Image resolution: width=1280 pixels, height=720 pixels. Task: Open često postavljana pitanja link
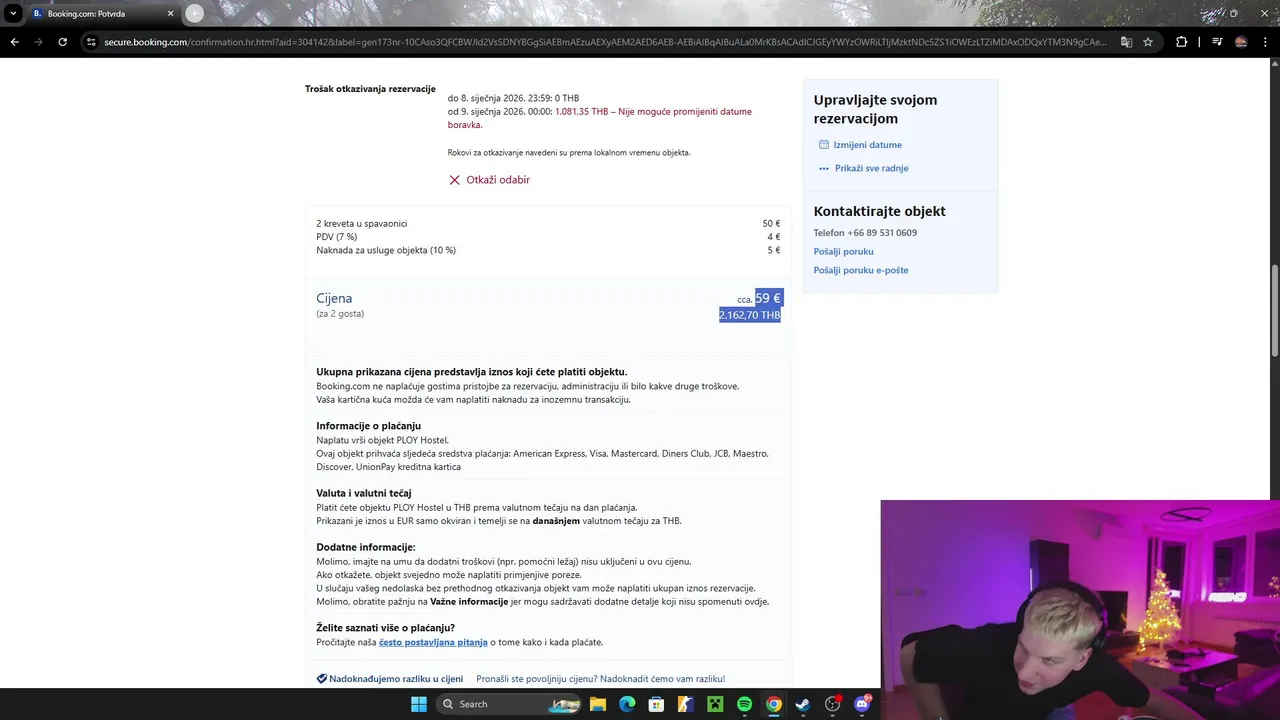433,642
